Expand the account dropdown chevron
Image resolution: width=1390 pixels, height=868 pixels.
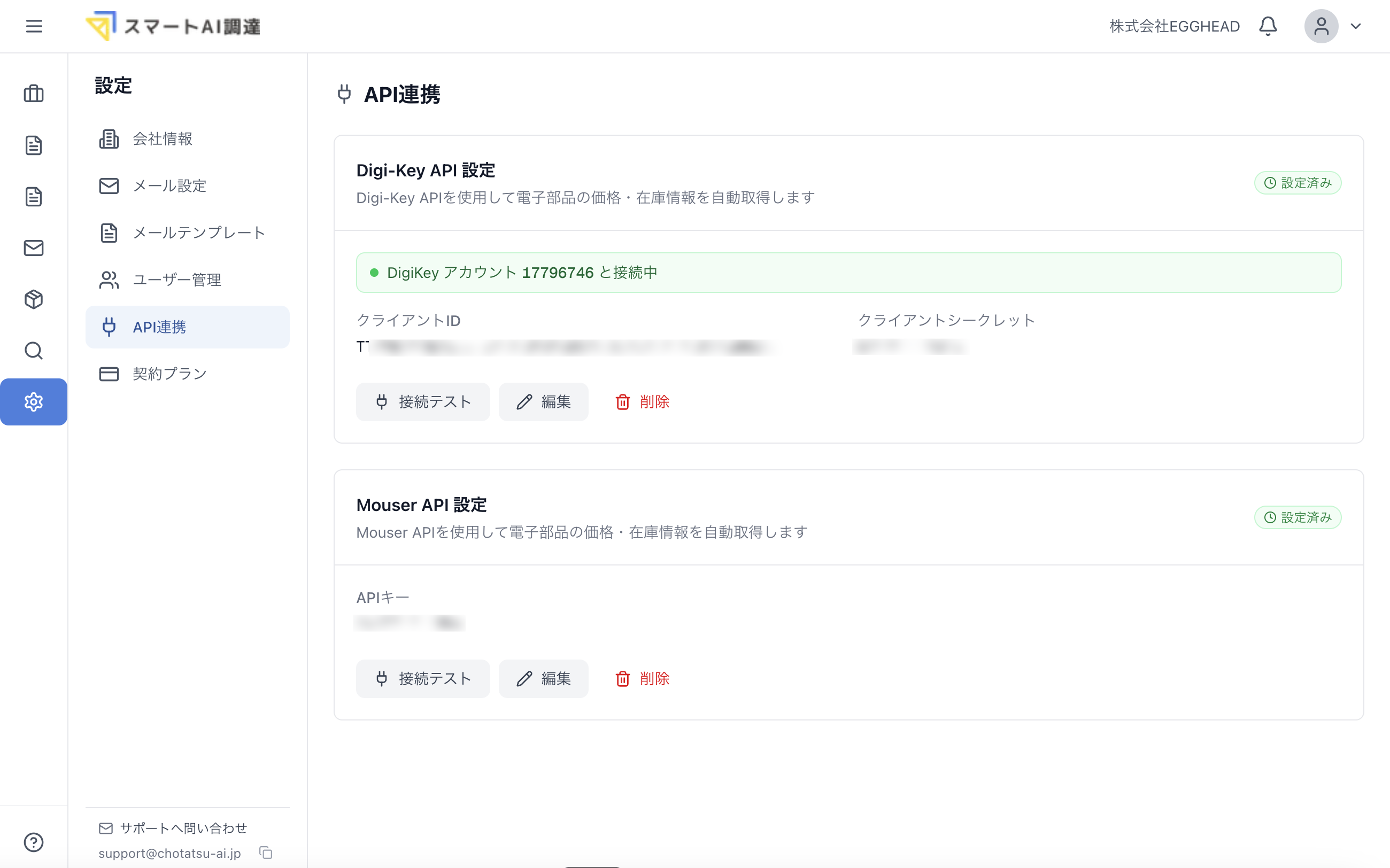[x=1356, y=26]
